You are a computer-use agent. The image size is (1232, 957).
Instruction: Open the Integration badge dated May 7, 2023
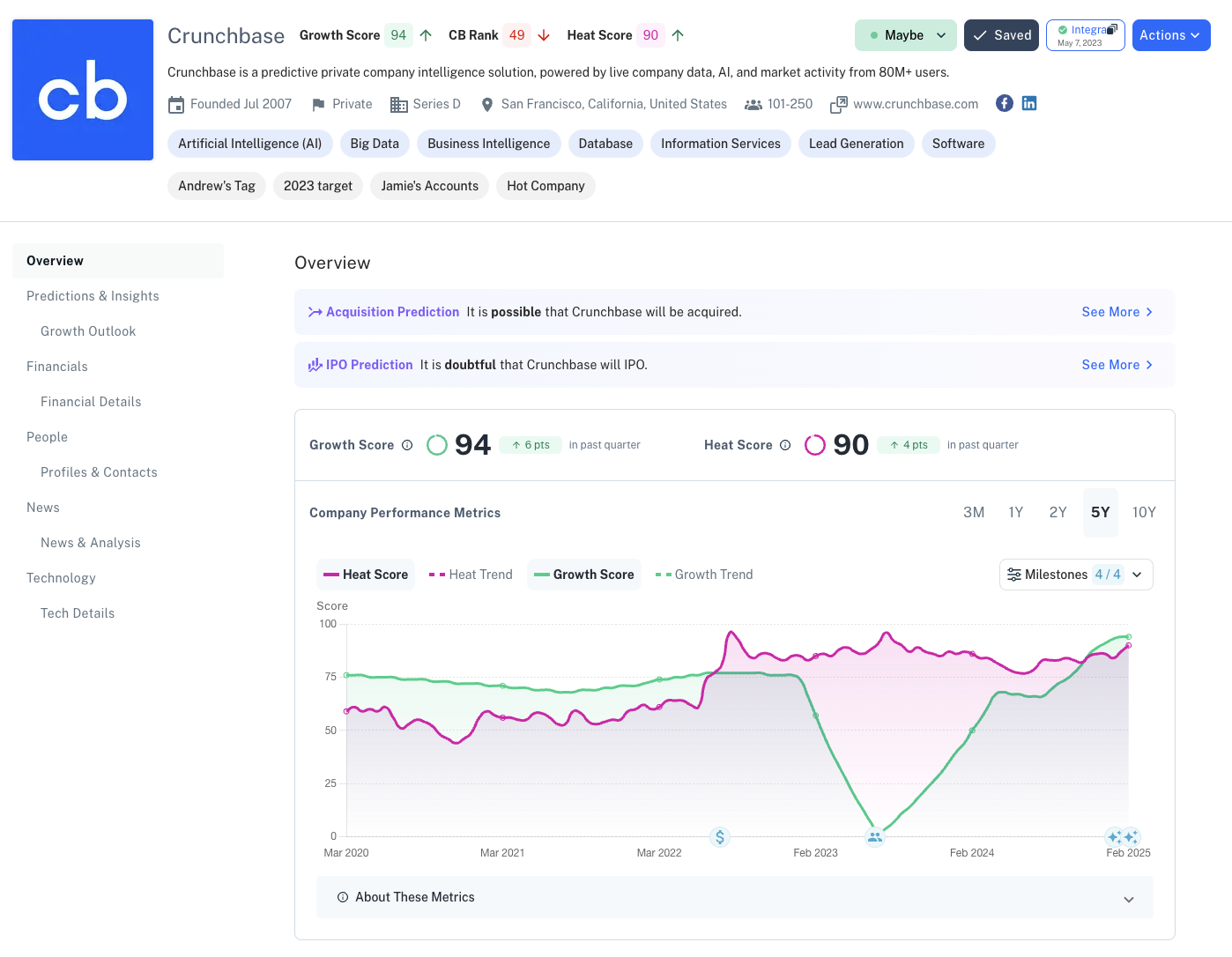[1086, 35]
